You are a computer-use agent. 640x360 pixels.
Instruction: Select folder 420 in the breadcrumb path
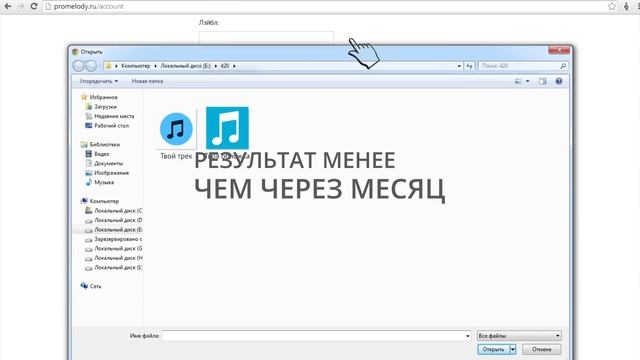tap(225, 66)
